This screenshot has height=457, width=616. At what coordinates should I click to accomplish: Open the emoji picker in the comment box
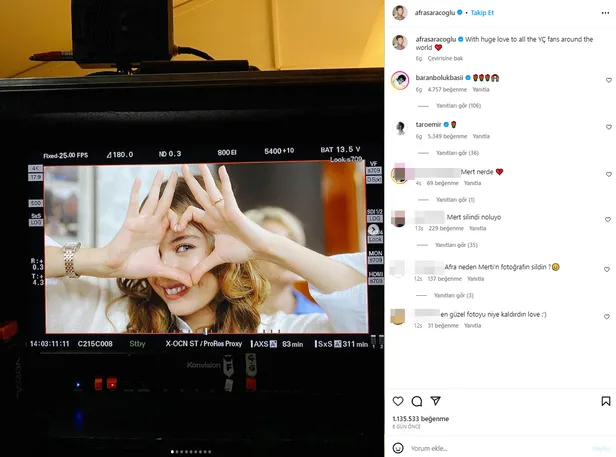pyautogui.click(x=400, y=448)
